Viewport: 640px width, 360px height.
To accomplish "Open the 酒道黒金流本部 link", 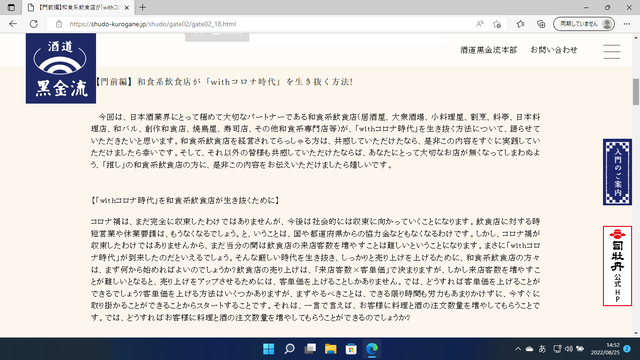I will 489,50.
